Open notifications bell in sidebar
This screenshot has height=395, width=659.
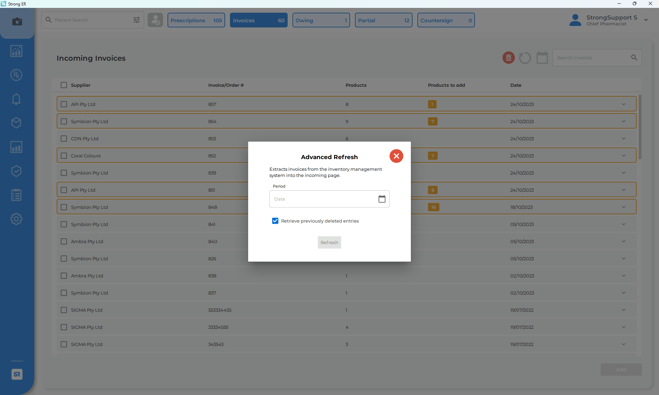click(x=16, y=99)
